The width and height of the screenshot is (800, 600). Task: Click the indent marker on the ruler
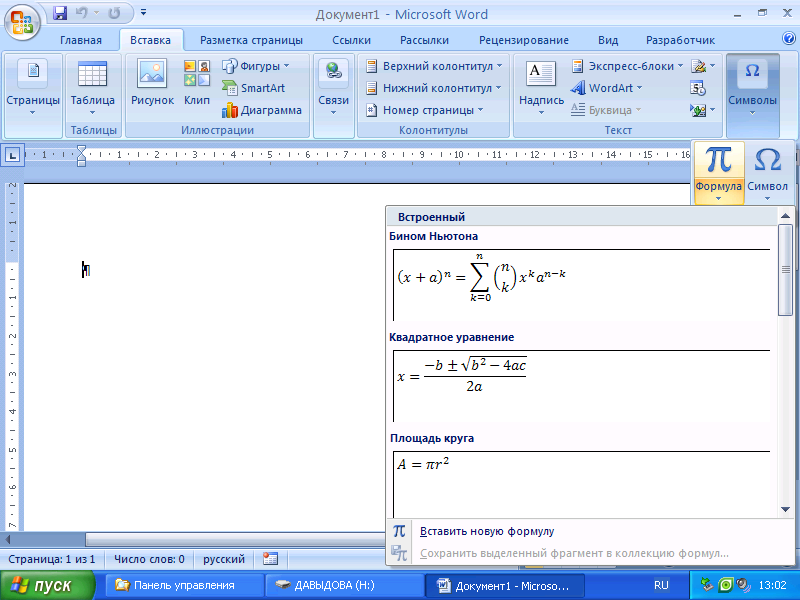(x=82, y=155)
